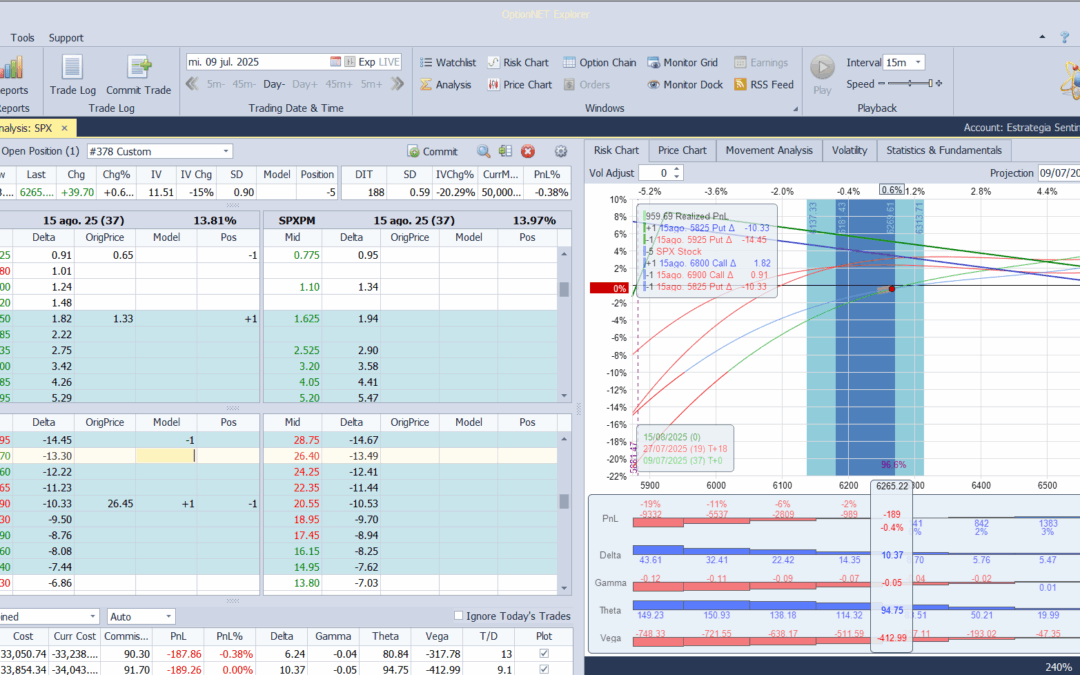1080x675 pixels.
Task: Click the Projection date field
Action: click(x=1059, y=173)
